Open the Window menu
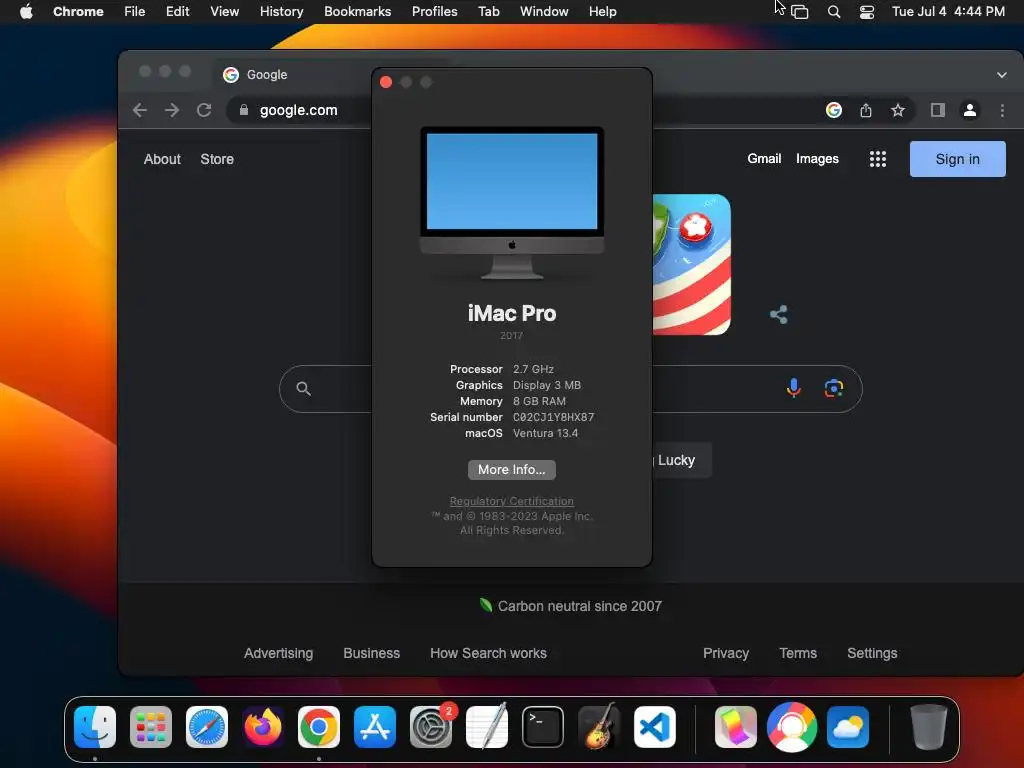Screen dimensions: 1024x768 click(x=544, y=11)
